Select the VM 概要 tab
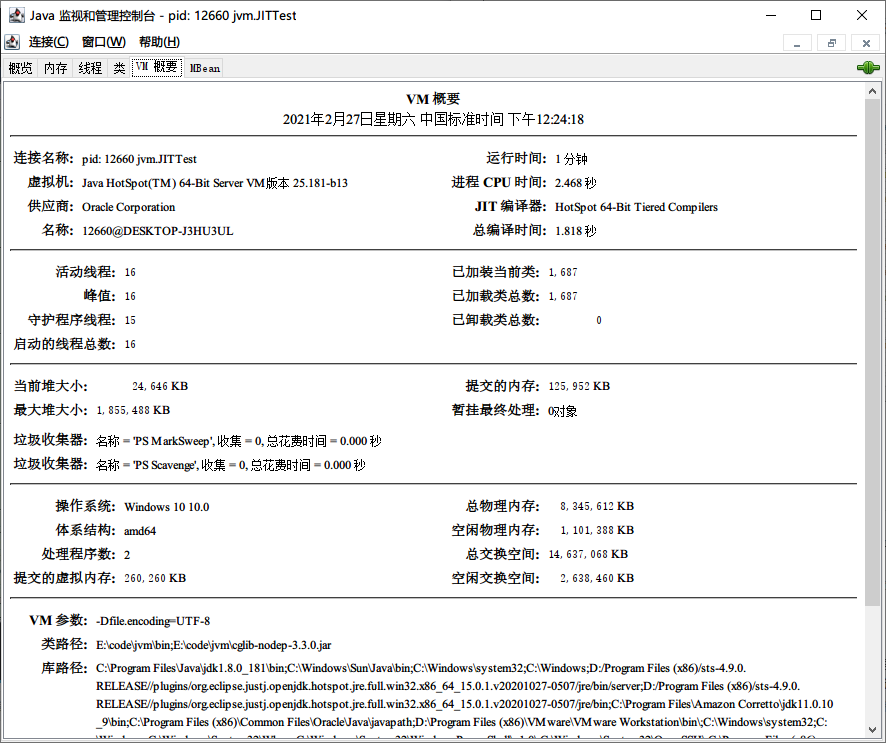Image resolution: width=886 pixels, height=743 pixels. (x=157, y=67)
